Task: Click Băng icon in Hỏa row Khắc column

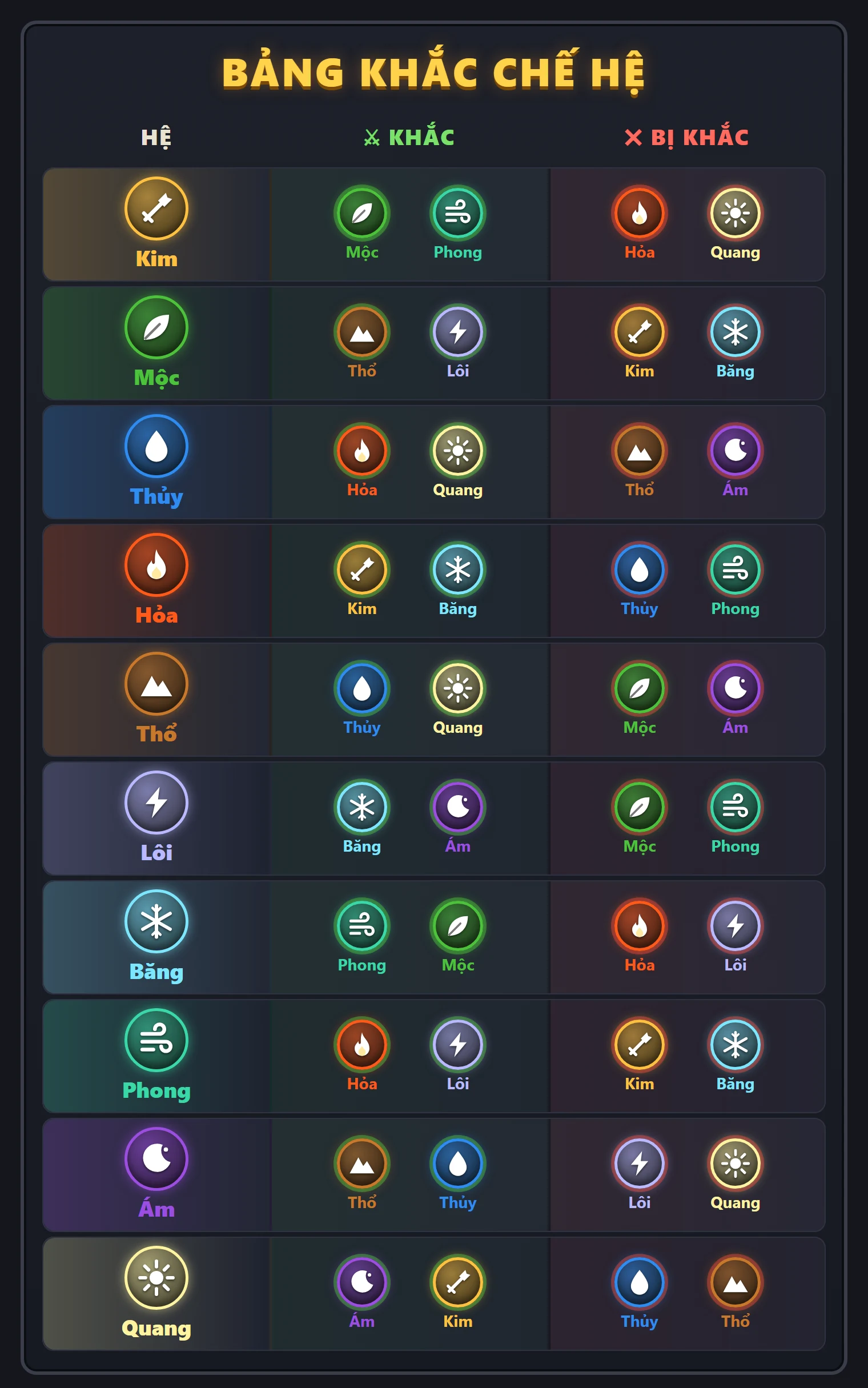Action: point(457,569)
